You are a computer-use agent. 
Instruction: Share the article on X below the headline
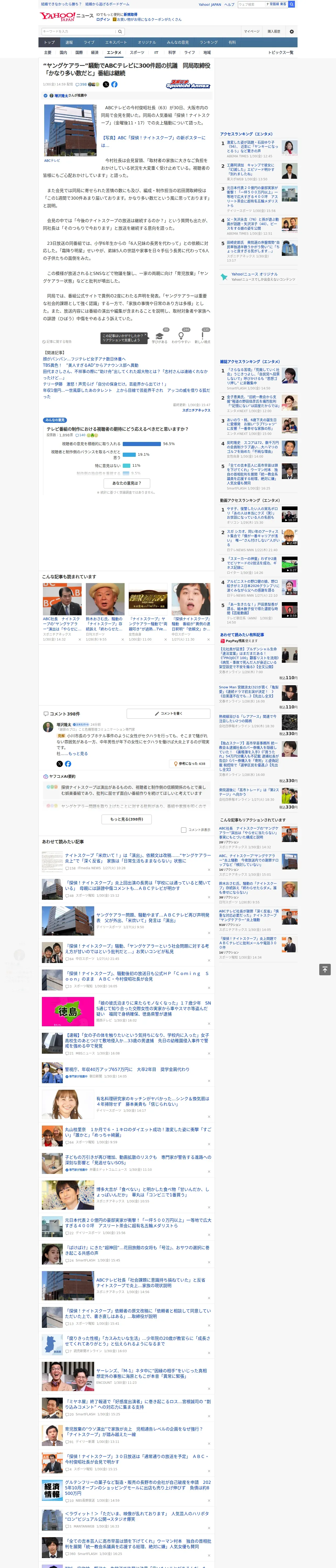coord(106,85)
